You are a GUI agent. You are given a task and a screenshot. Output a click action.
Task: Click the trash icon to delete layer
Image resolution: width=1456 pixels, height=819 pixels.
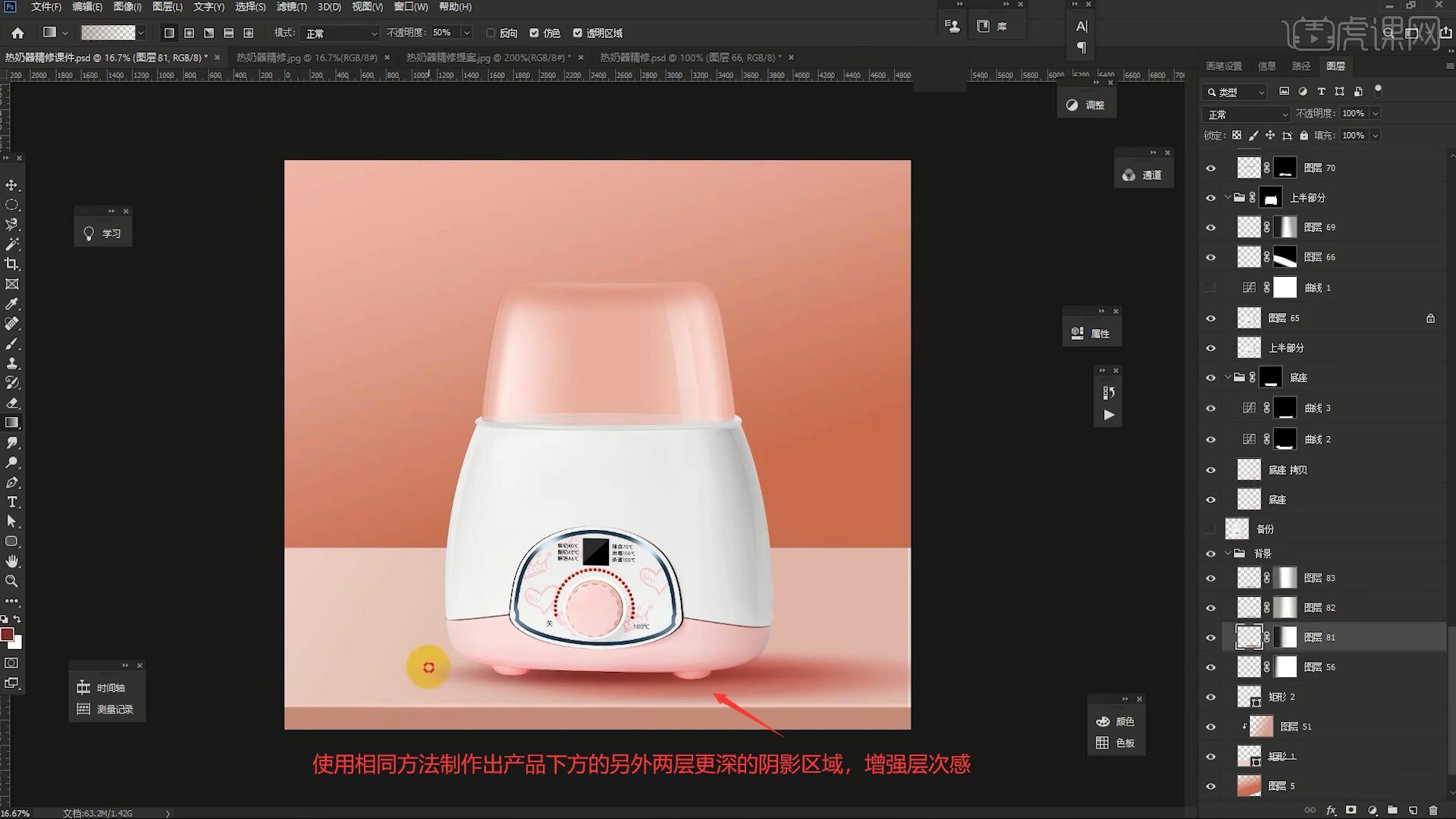pyautogui.click(x=1432, y=811)
